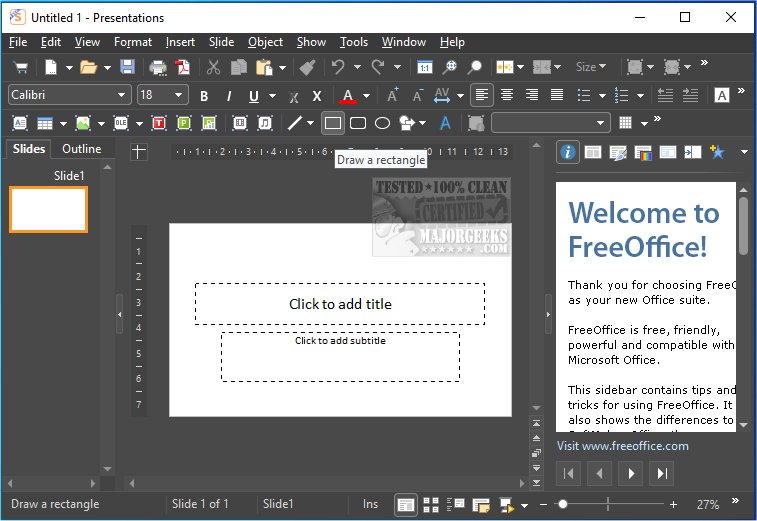Click the Redo arrow icon
The image size is (757, 521).
378,67
